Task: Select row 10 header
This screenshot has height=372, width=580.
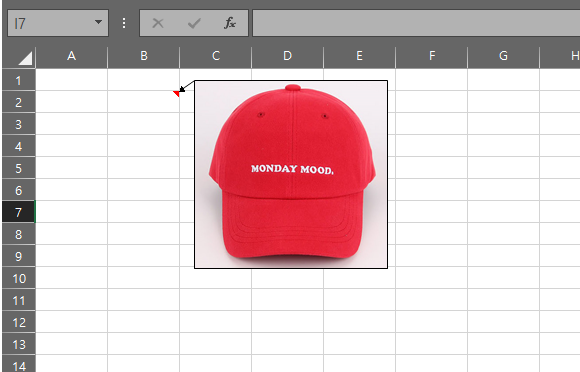Action: [18, 278]
